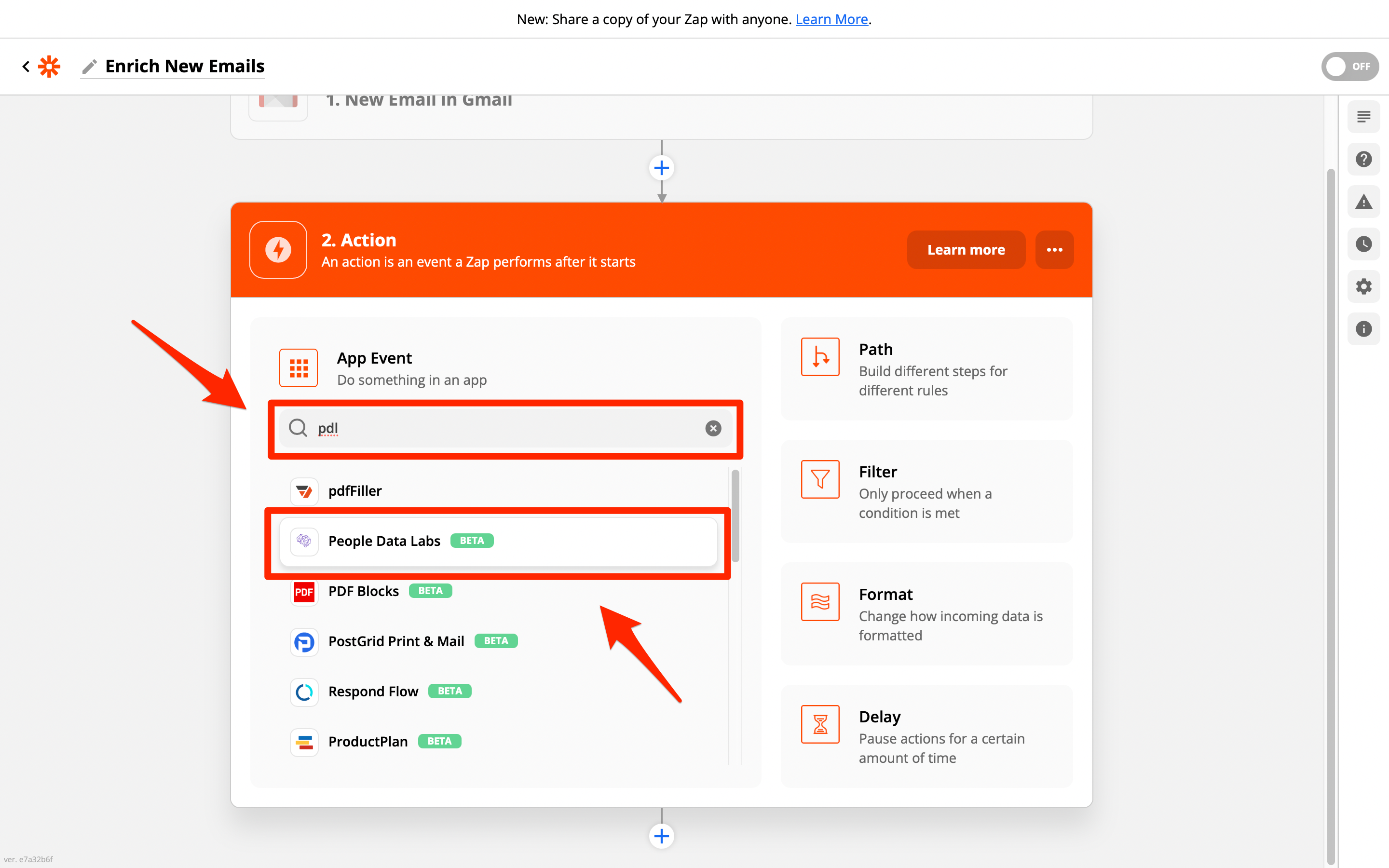1389x868 pixels.
Task: Click the pdl app search field
Action: click(x=505, y=428)
